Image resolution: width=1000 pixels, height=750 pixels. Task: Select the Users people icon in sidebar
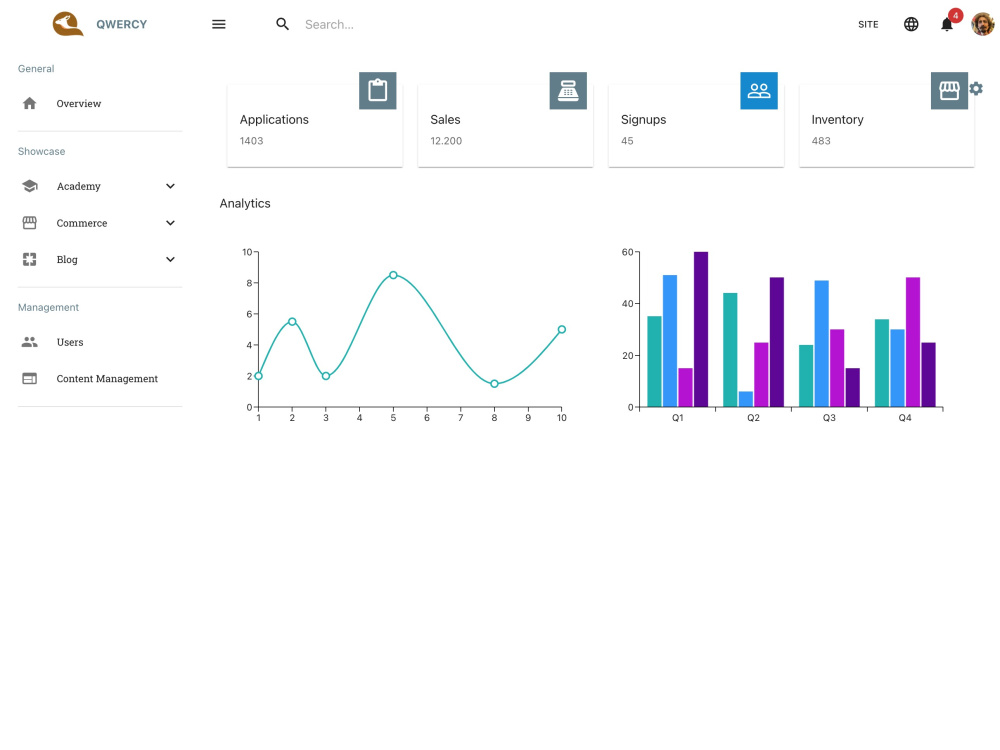coord(30,342)
